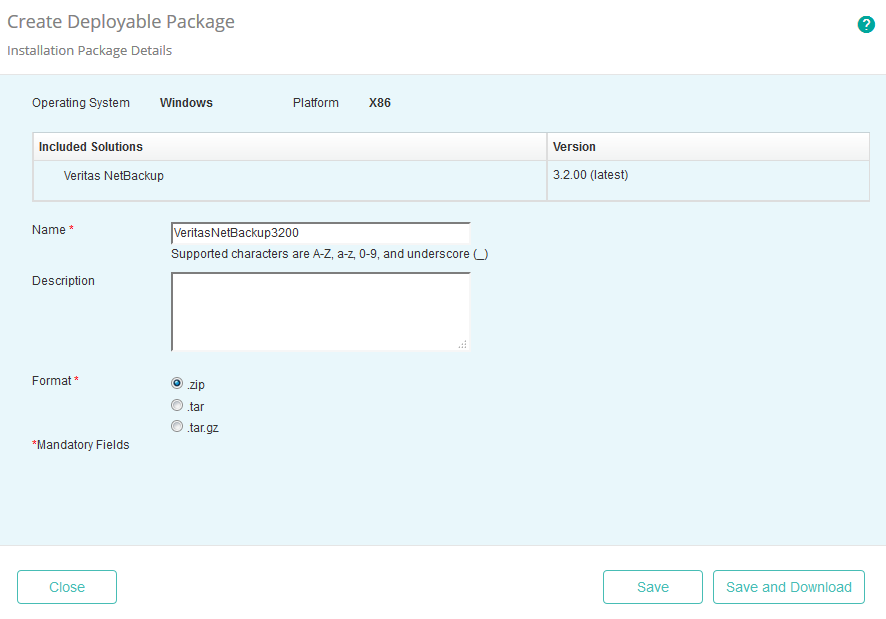Click the Create Deployable Package title
Viewport: 886px width, 619px height.
[121, 22]
